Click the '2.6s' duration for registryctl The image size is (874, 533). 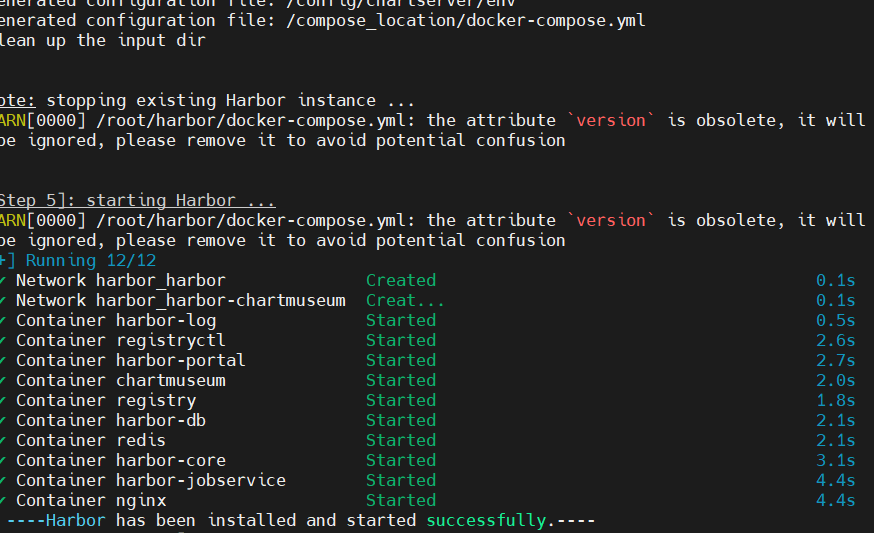836,341
